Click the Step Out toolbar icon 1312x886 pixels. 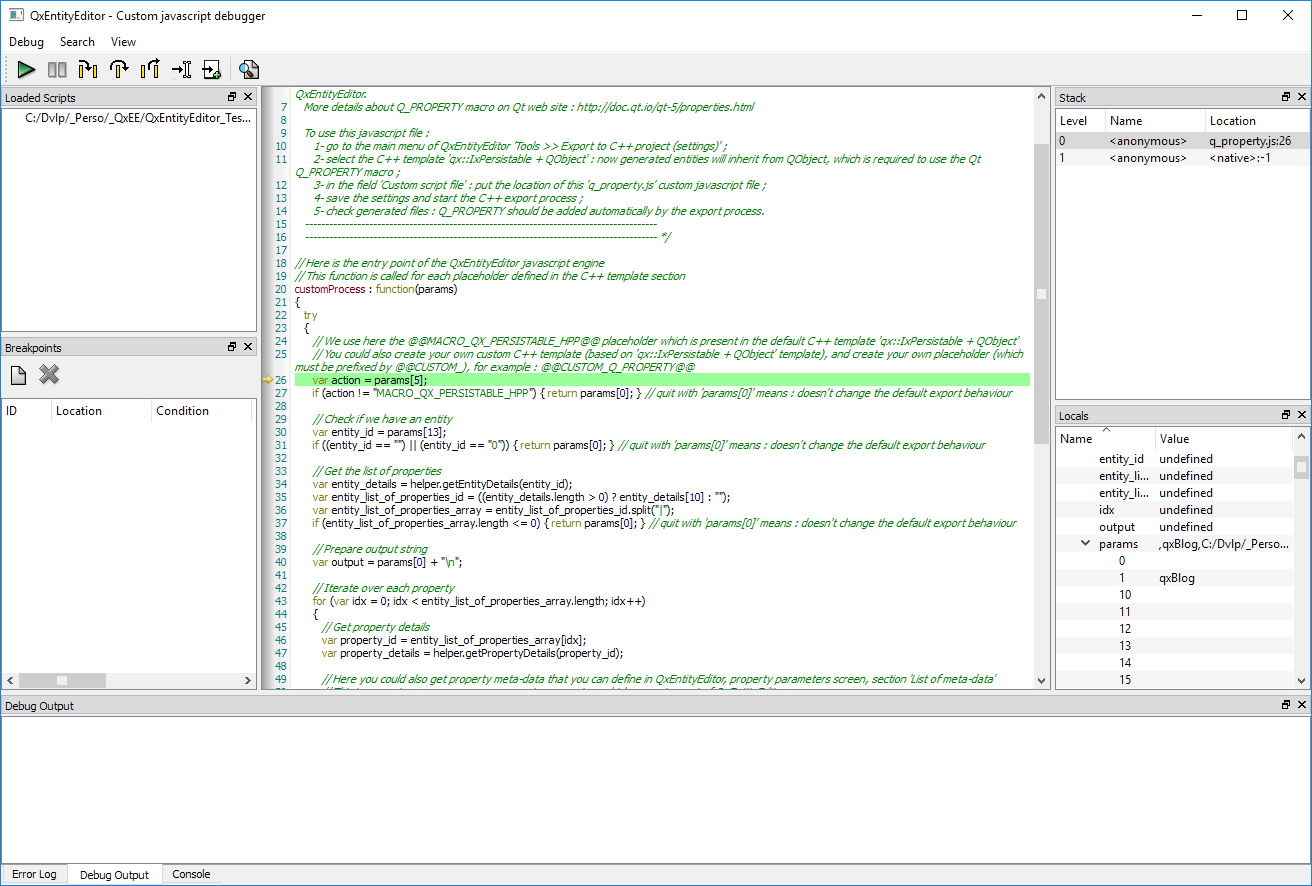pos(150,70)
